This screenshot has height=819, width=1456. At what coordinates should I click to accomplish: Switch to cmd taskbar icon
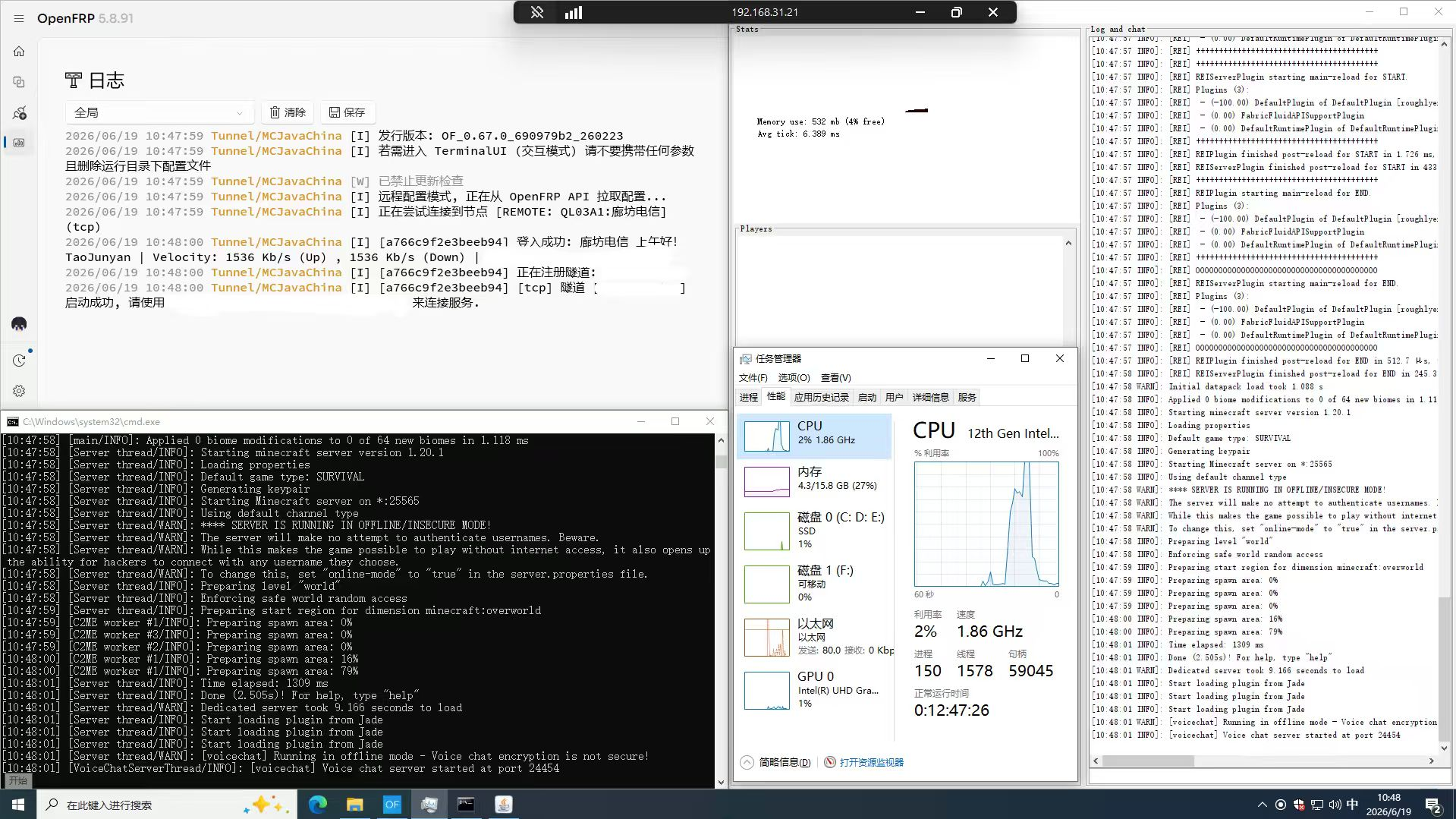pos(467,805)
